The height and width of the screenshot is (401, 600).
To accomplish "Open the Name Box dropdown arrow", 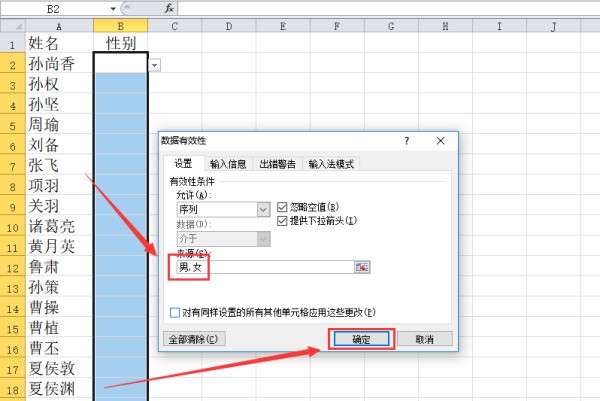I will [113, 8].
